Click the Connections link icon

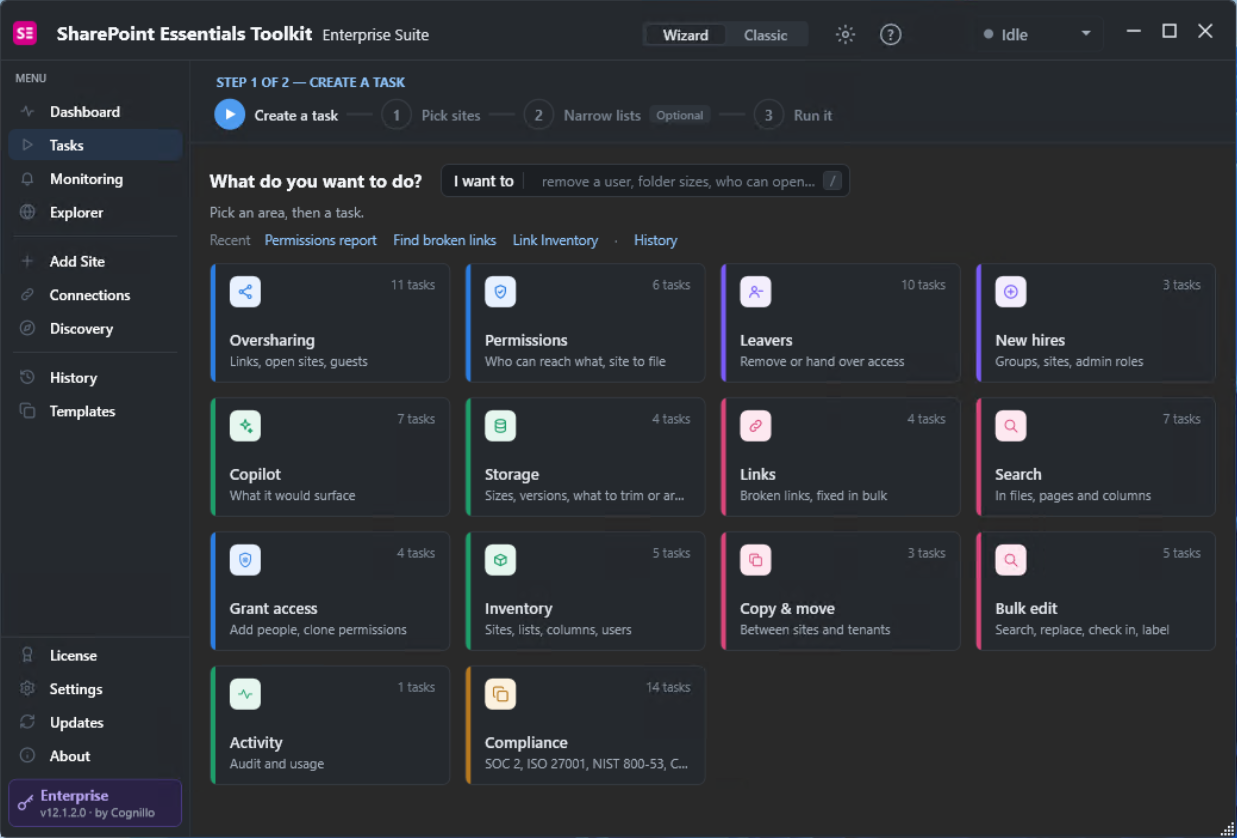click(x=28, y=295)
